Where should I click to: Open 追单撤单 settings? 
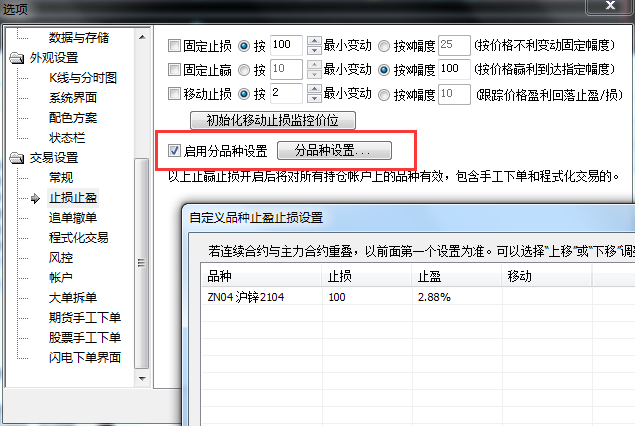pyautogui.click(x=73, y=217)
